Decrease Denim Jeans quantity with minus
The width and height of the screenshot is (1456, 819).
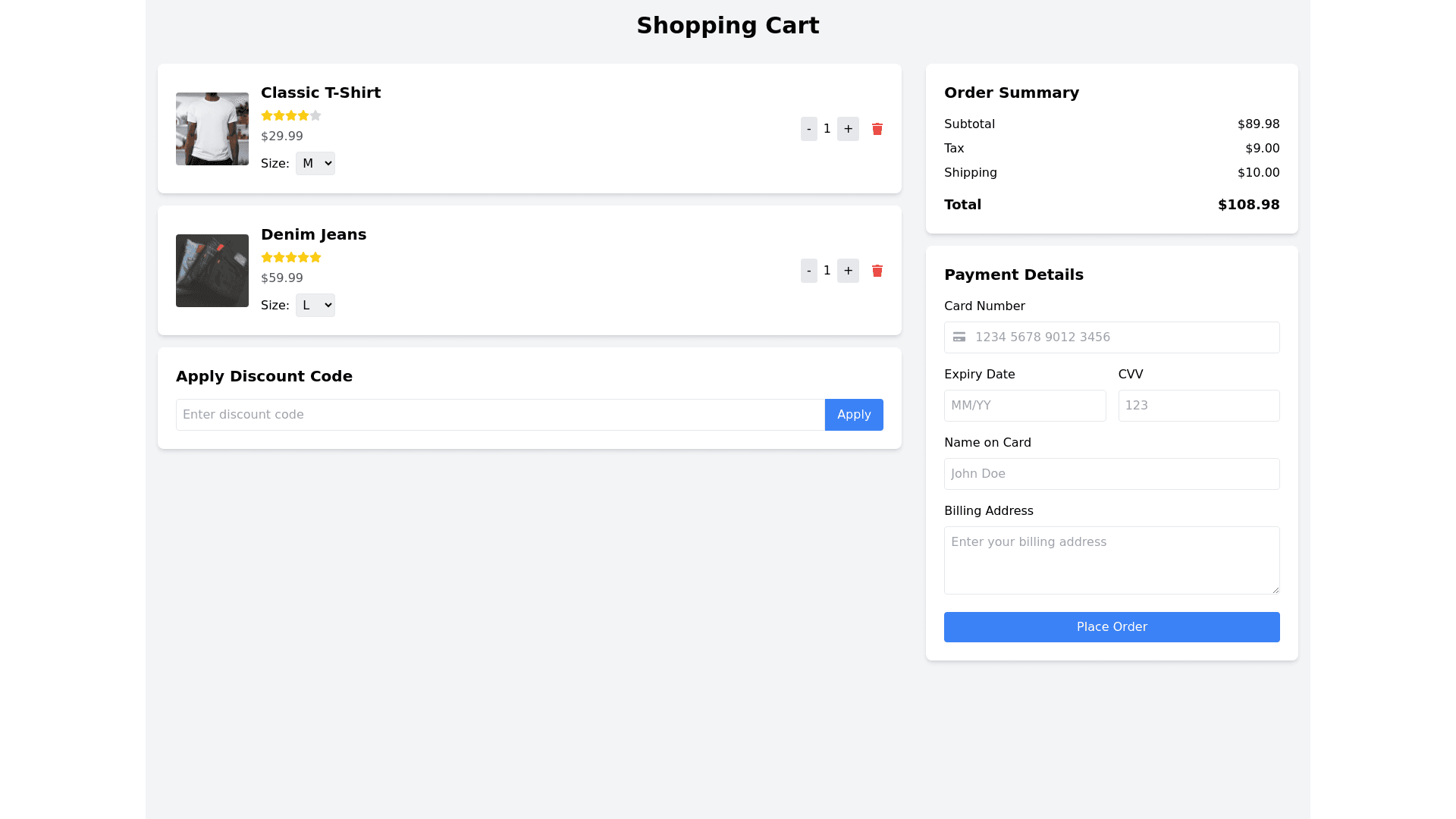809,271
